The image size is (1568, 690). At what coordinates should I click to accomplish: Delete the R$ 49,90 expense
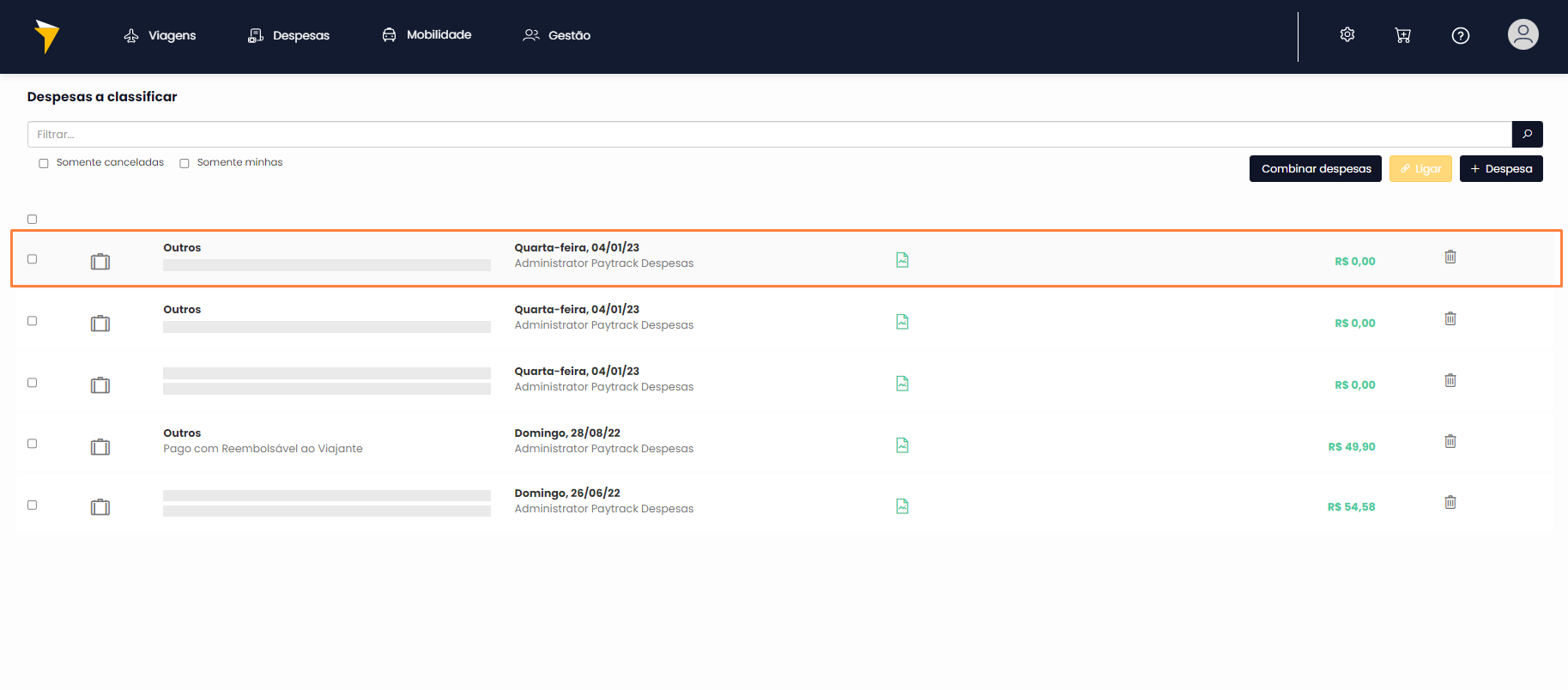(x=1450, y=441)
